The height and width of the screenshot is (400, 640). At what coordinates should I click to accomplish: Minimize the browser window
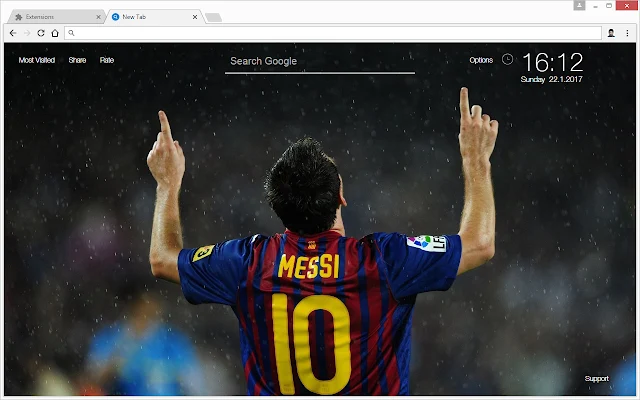(x=596, y=6)
